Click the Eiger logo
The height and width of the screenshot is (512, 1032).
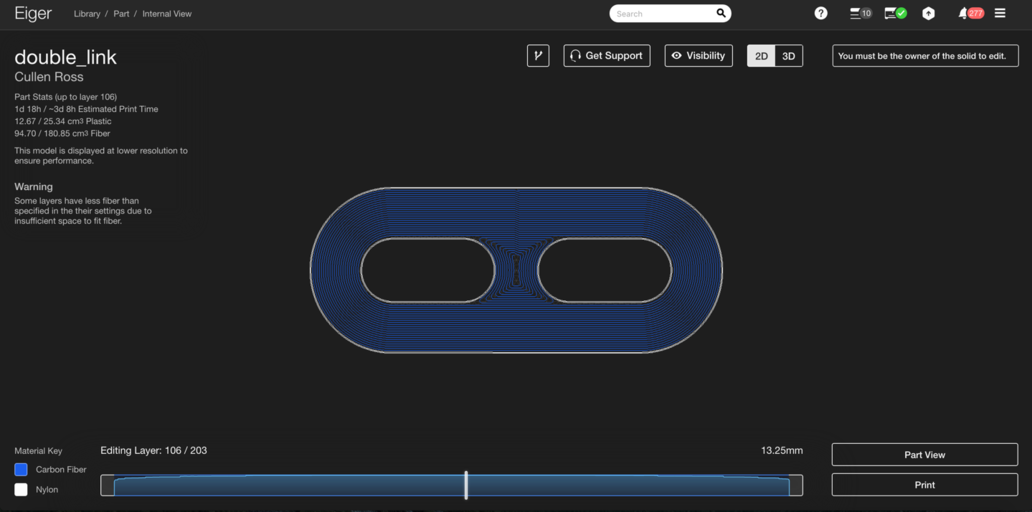33,14
